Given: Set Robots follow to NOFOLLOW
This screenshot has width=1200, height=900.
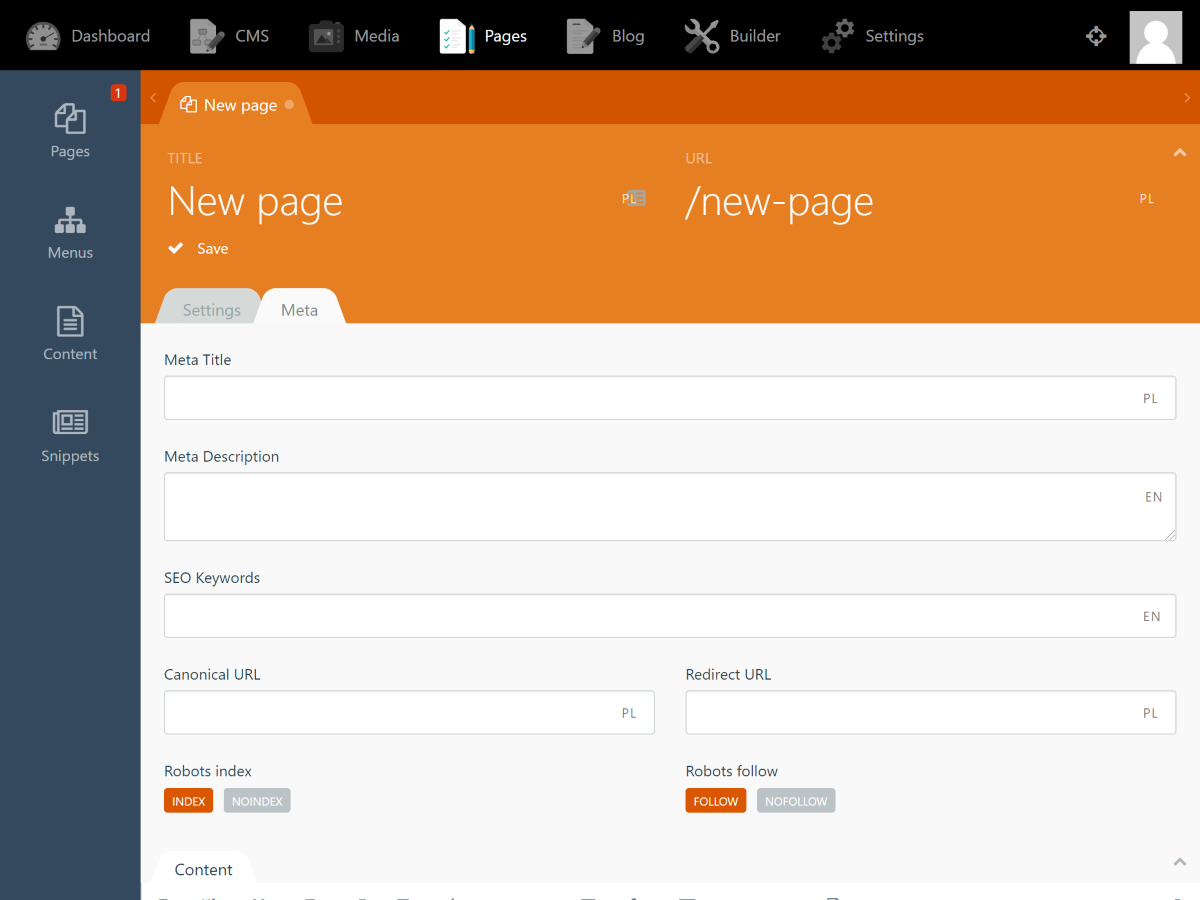Looking at the screenshot, I should click(x=796, y=801).
